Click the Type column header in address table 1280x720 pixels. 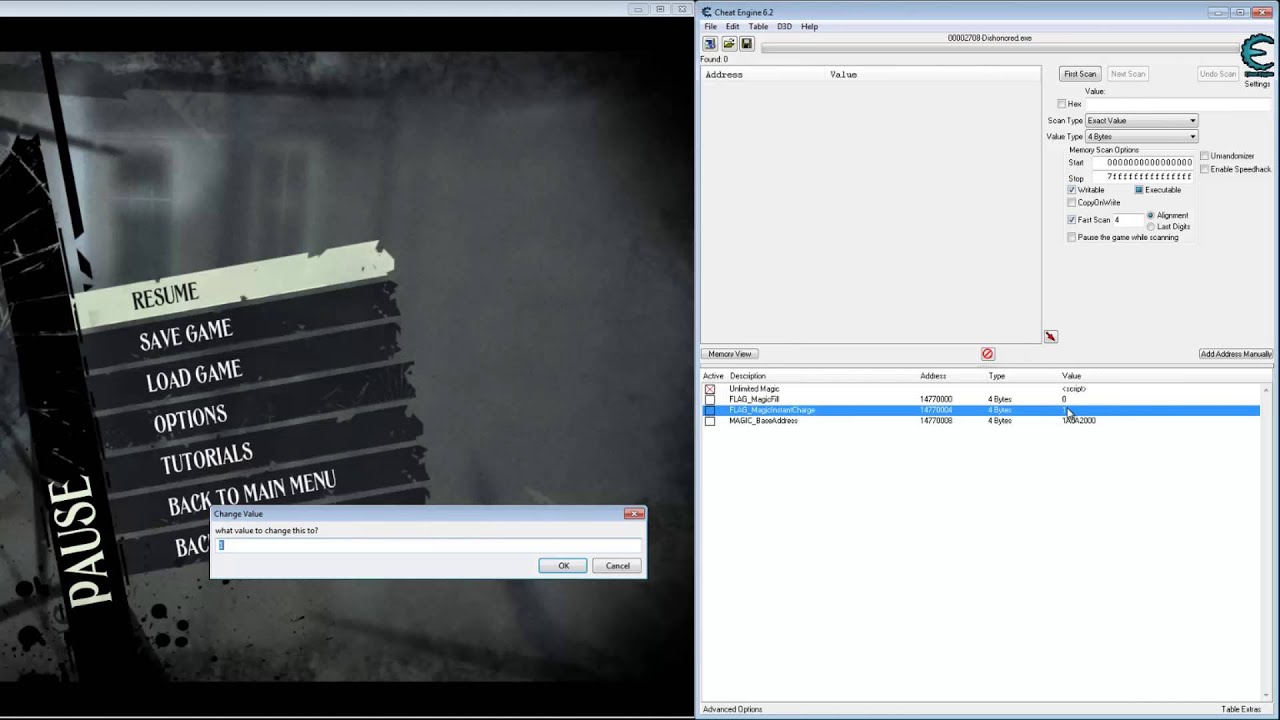pyautogui.click(x=997, y=376)
